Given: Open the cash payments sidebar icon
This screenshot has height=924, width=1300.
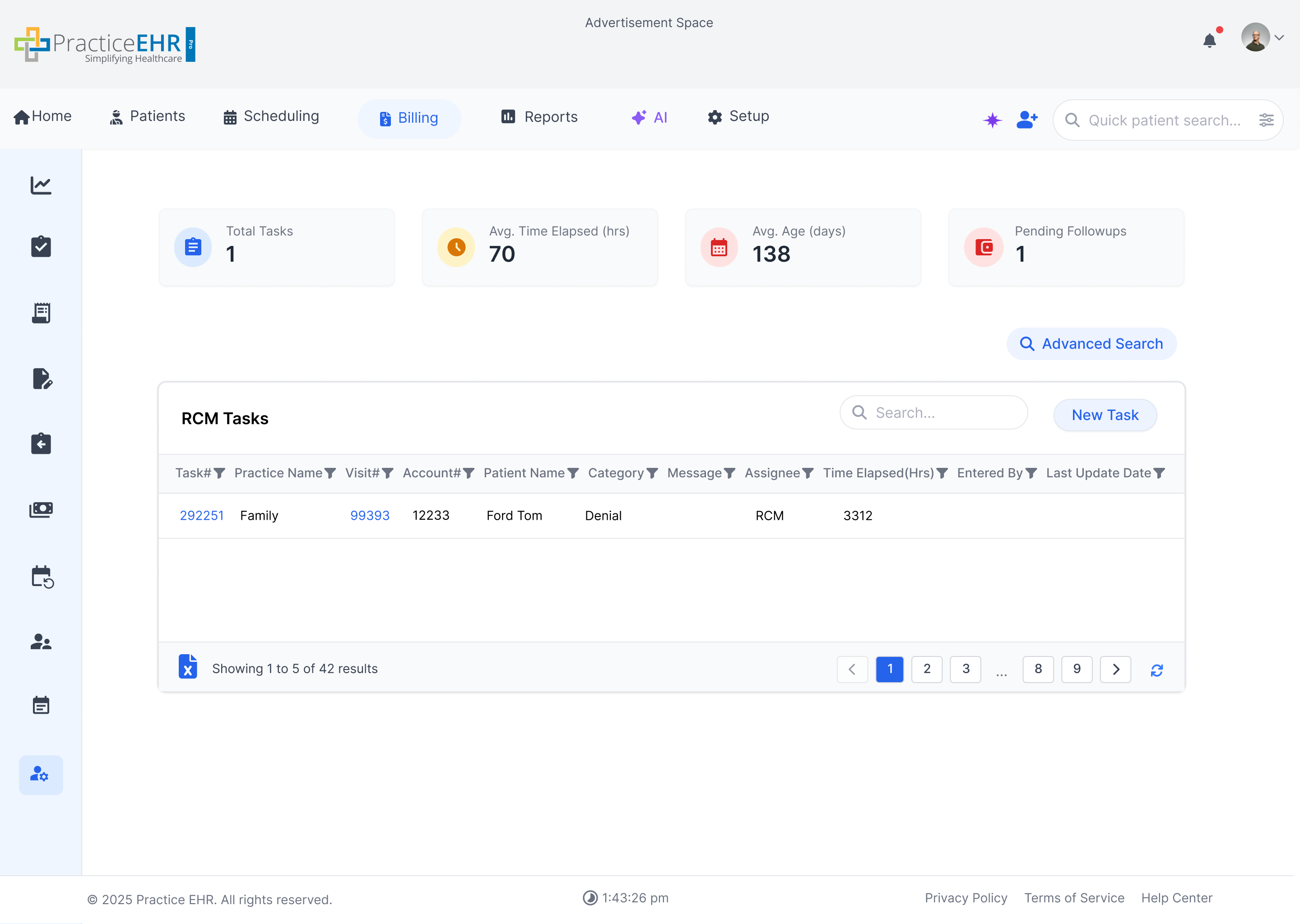Looking at the screenshot, I should pos(41,509).
